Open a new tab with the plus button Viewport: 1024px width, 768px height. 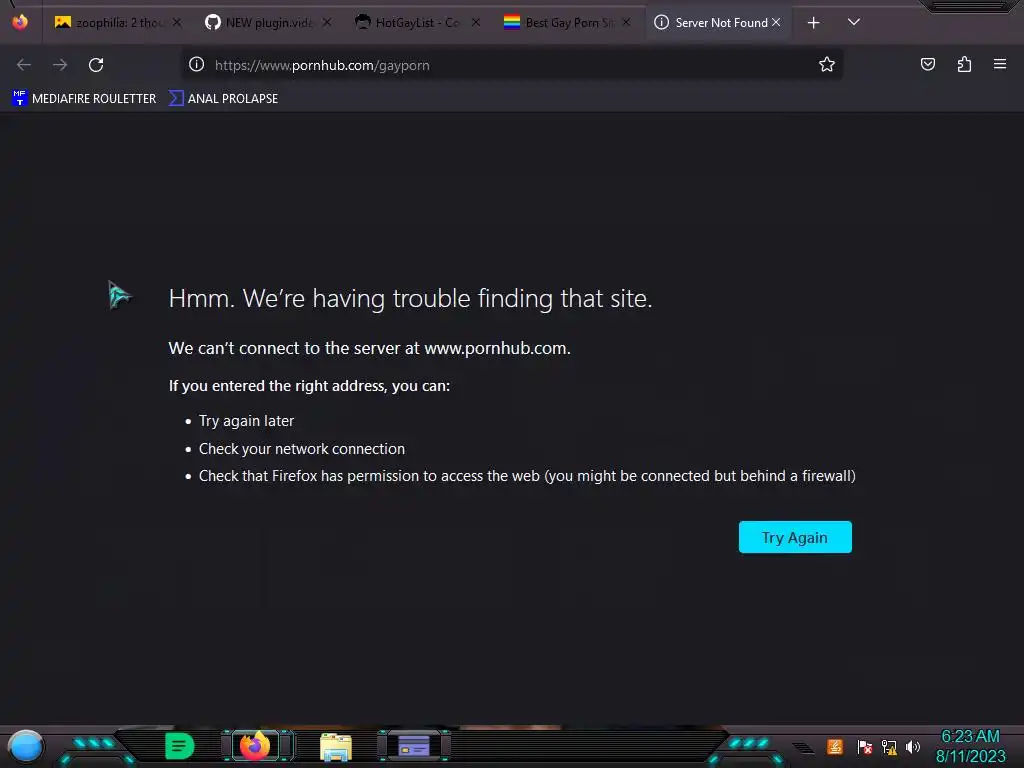(813, 23)
